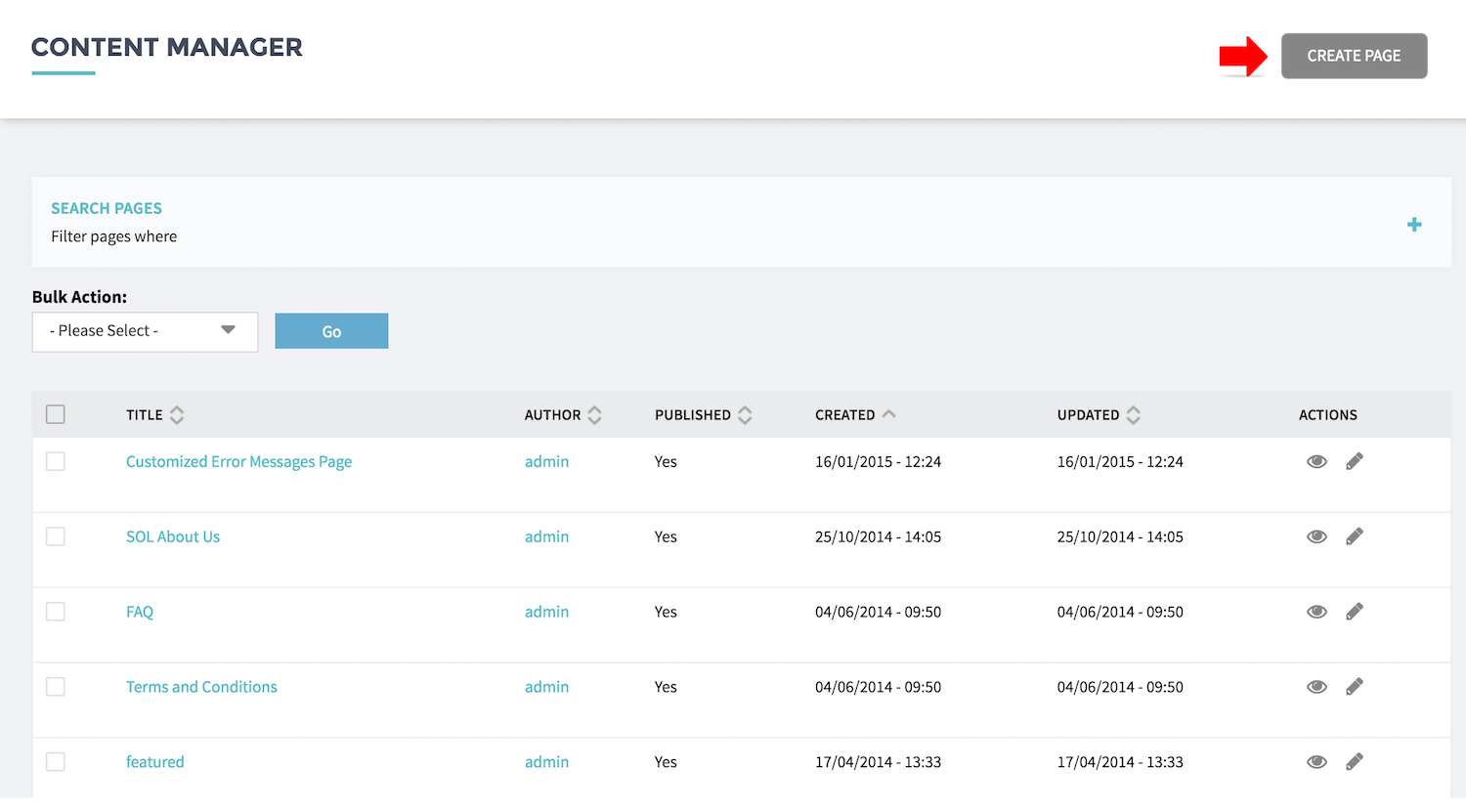View Customized Error Messages Page via eye icon
1466x812 pixels.
pos(1316,461)
